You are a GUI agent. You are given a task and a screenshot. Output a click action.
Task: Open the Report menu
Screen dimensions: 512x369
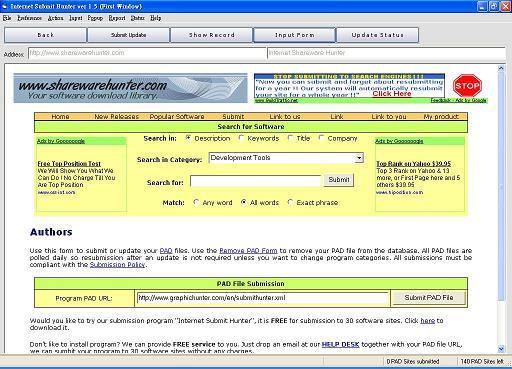[117, 18]
